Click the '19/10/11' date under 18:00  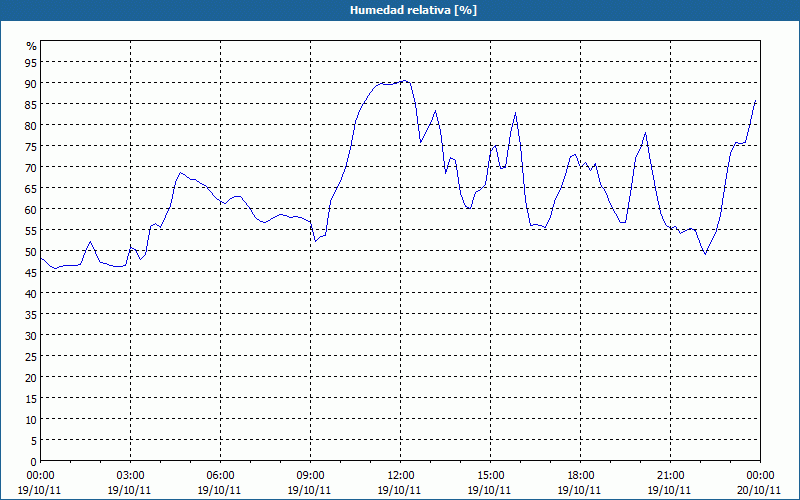pos(580,490)
